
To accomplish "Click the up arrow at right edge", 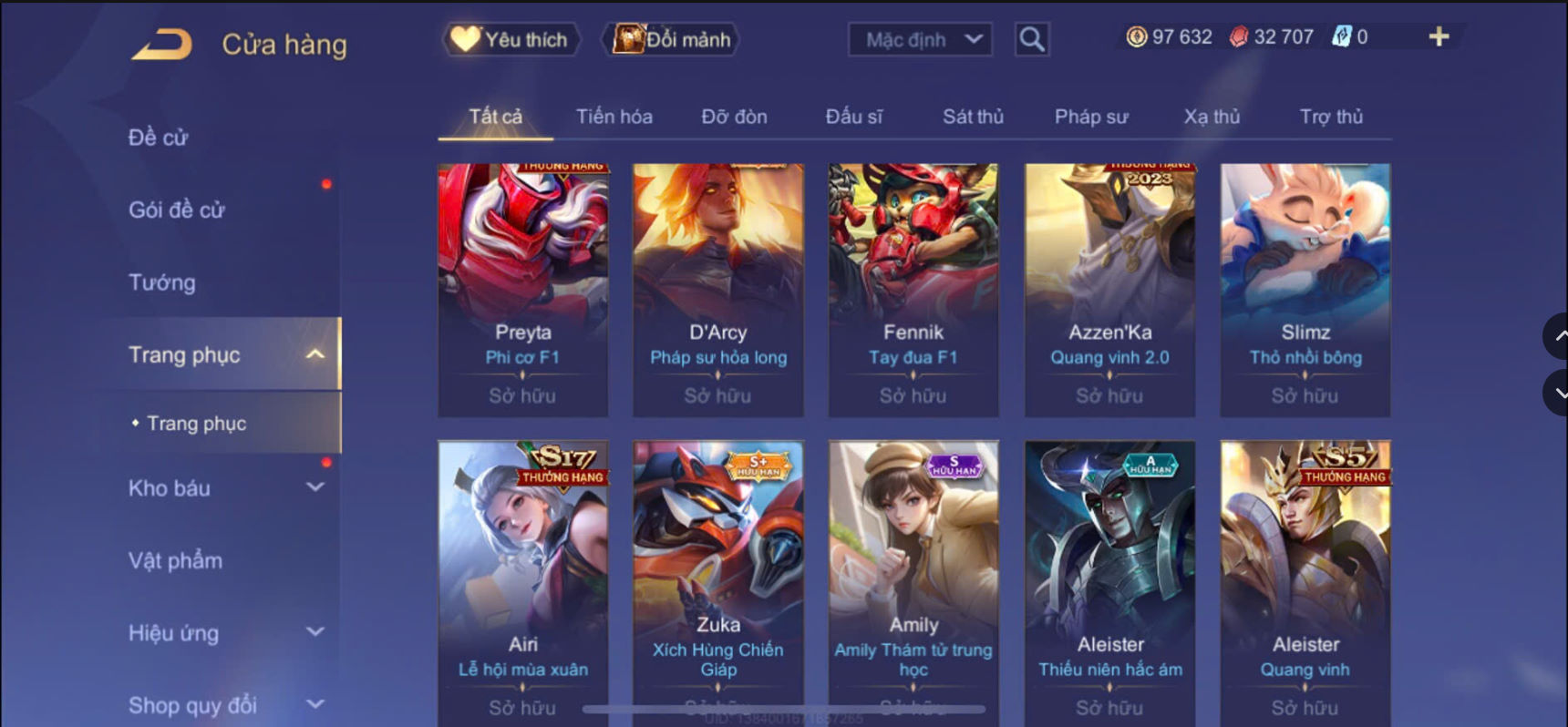I will [x=1557, y=336].
